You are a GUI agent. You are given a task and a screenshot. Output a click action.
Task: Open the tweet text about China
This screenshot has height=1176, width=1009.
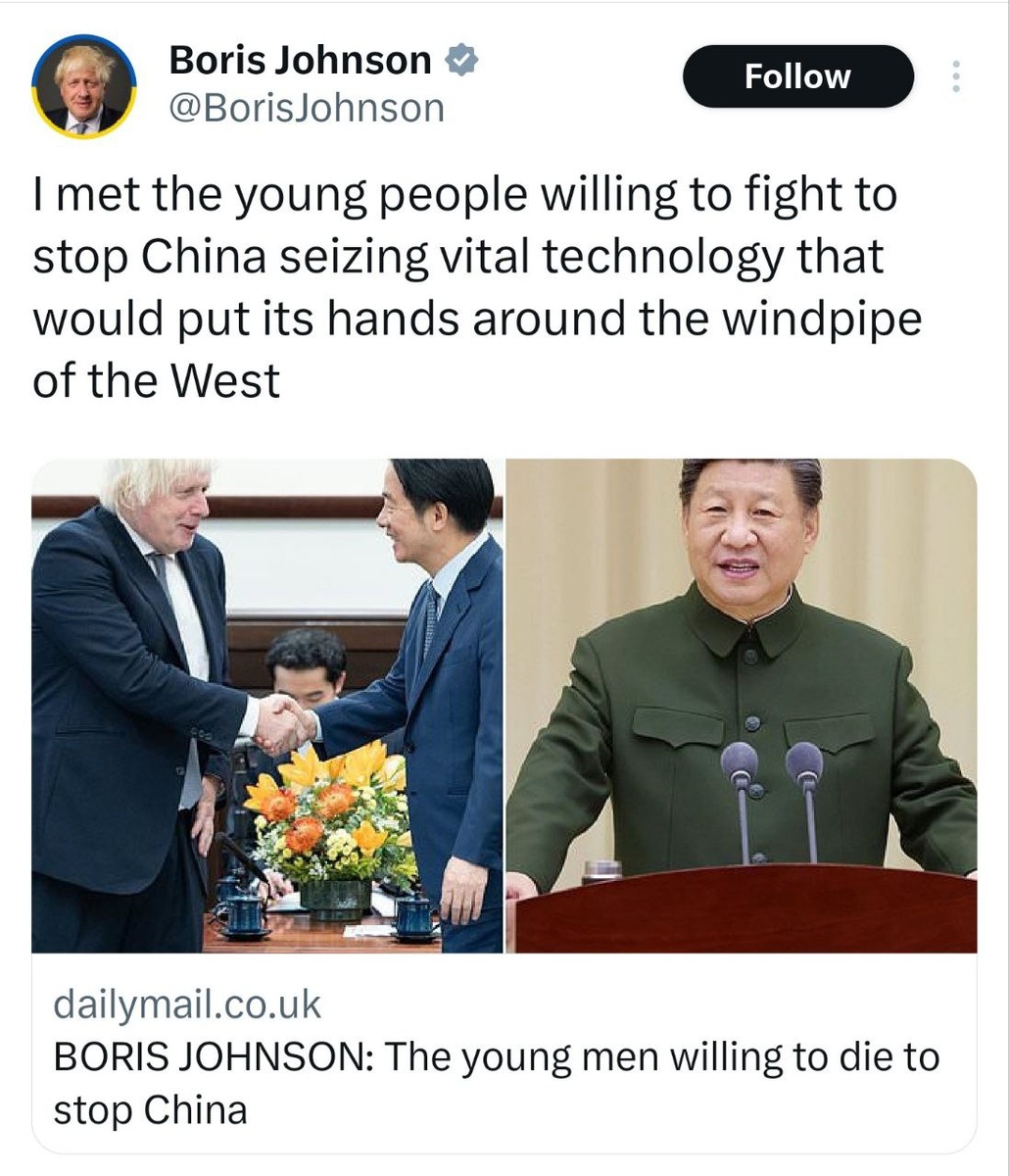pos(477,288)
